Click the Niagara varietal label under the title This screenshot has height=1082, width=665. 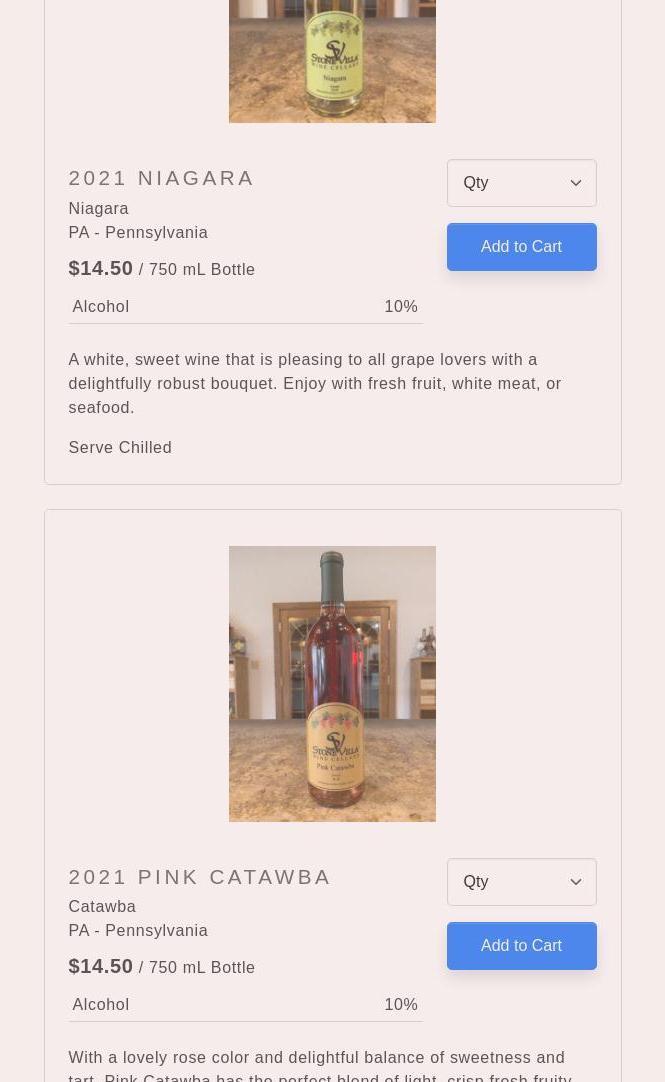(x=98, y=208)
